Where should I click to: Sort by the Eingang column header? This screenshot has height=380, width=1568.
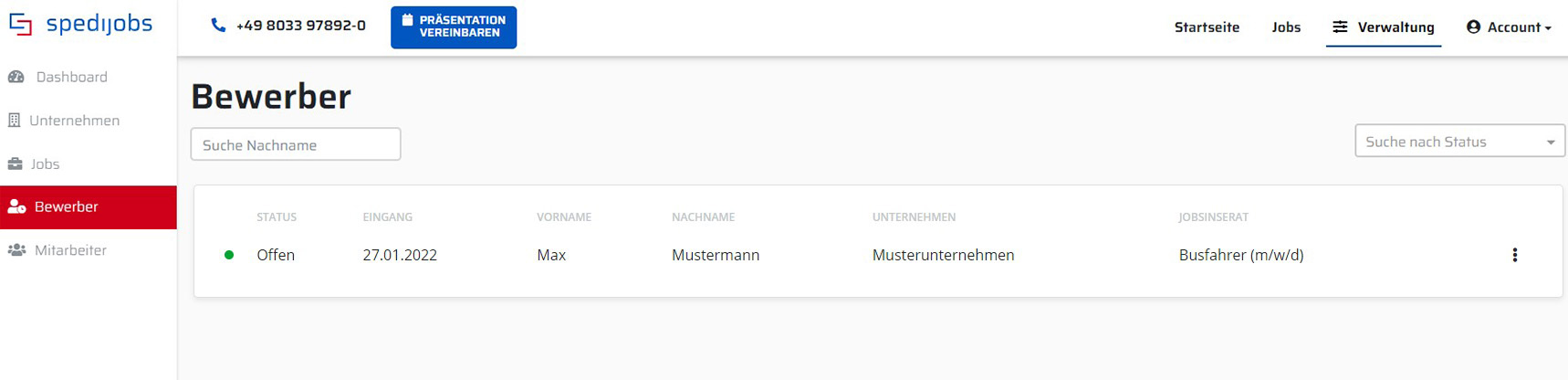(x=387, y=217)
